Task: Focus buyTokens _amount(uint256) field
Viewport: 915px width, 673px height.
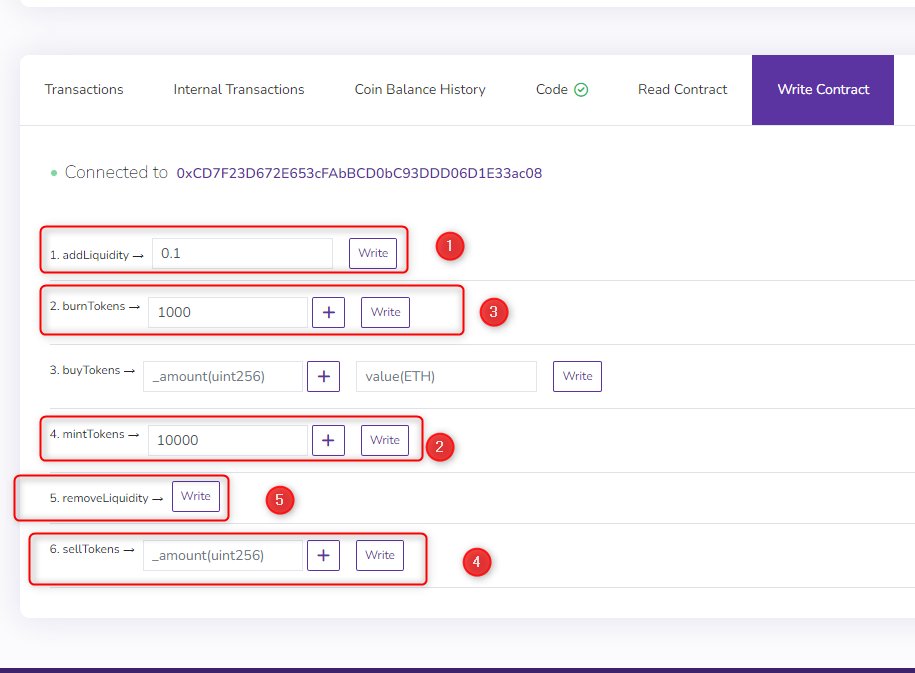Action: point(223,376)
